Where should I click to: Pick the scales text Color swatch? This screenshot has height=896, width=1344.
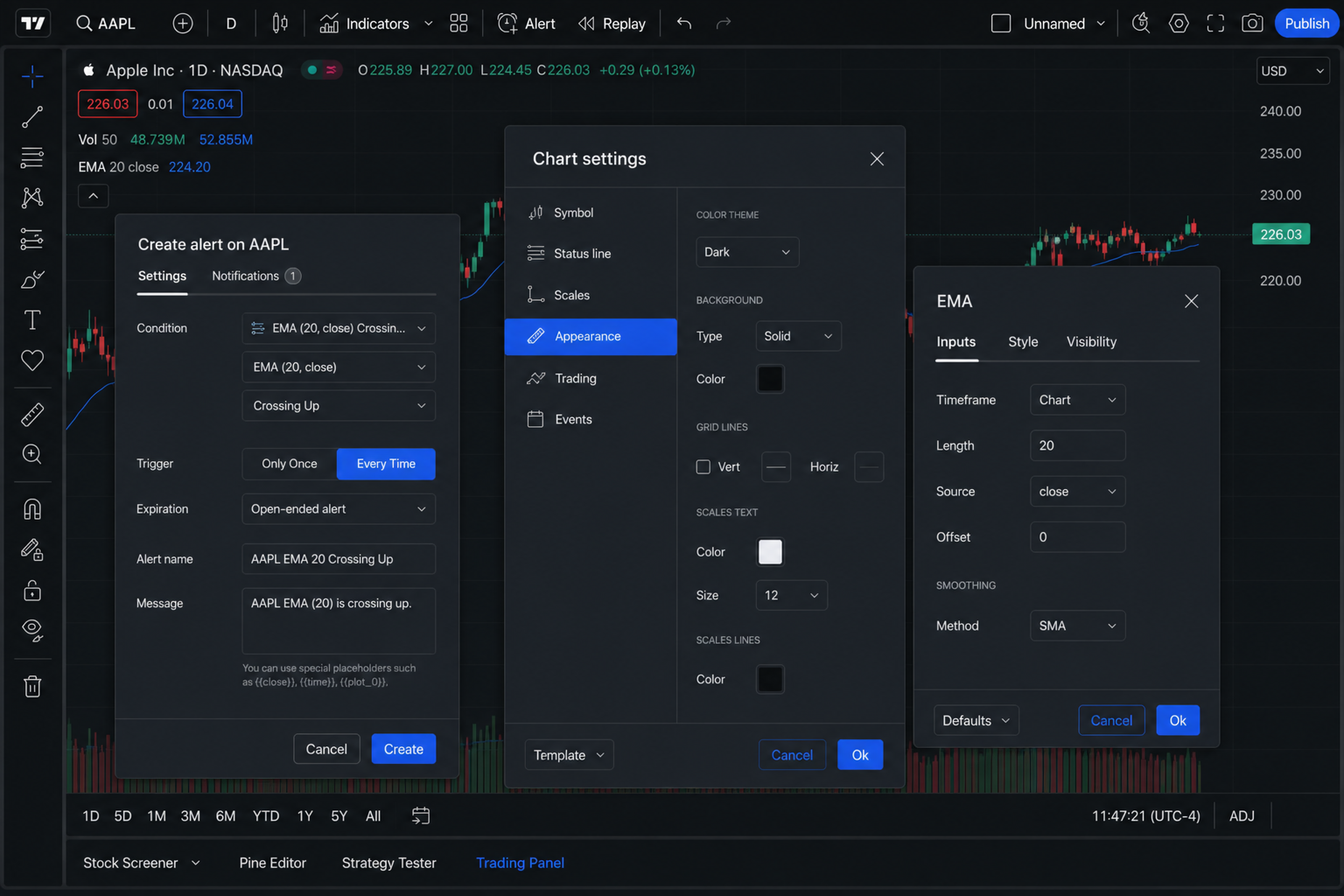point(770,552)
